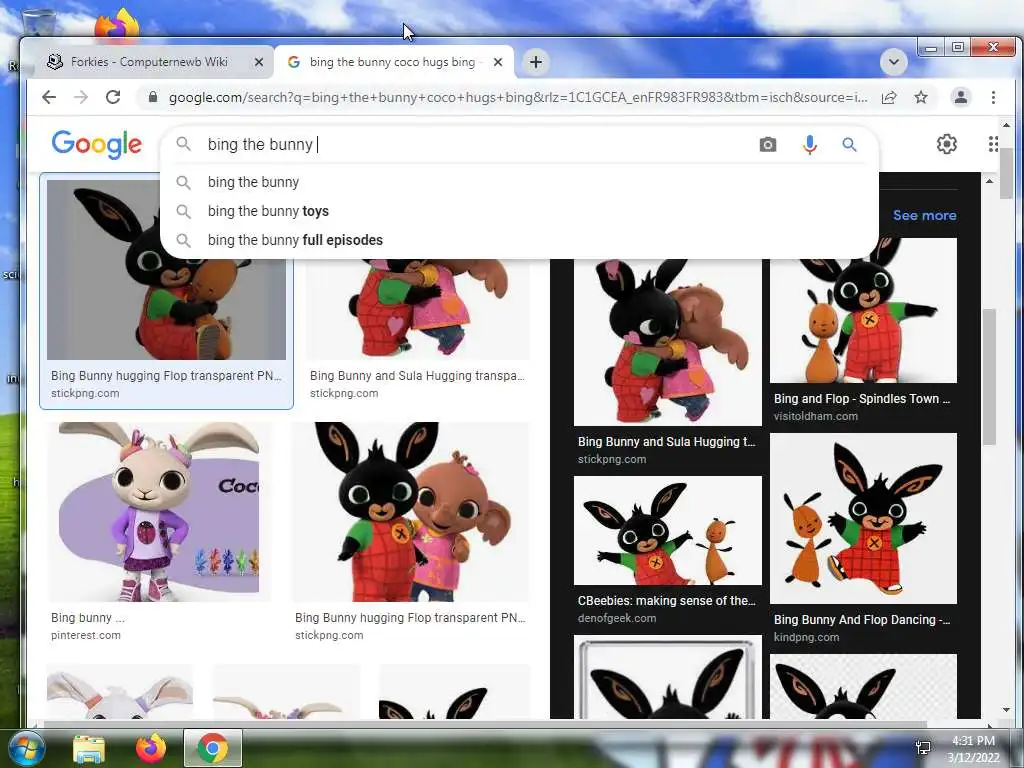Expand the tab search dropdown

894,62
